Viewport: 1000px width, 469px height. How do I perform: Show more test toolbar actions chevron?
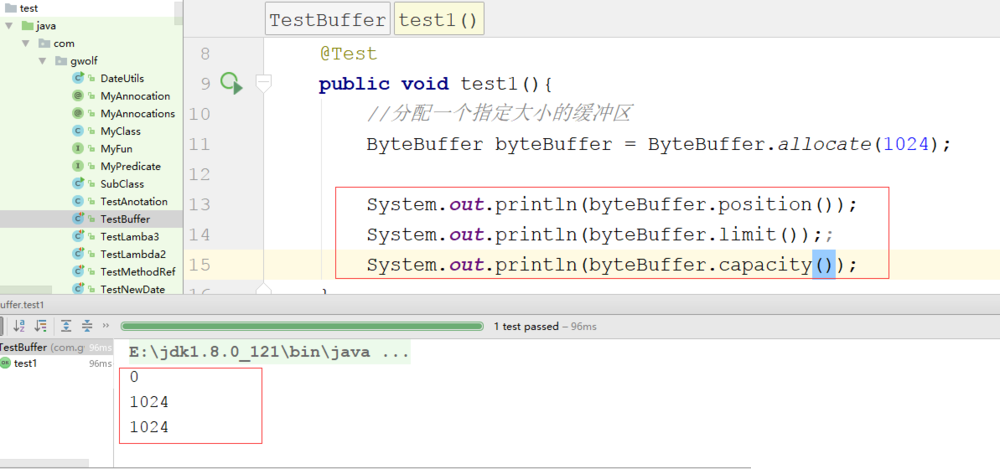[106, 325]
